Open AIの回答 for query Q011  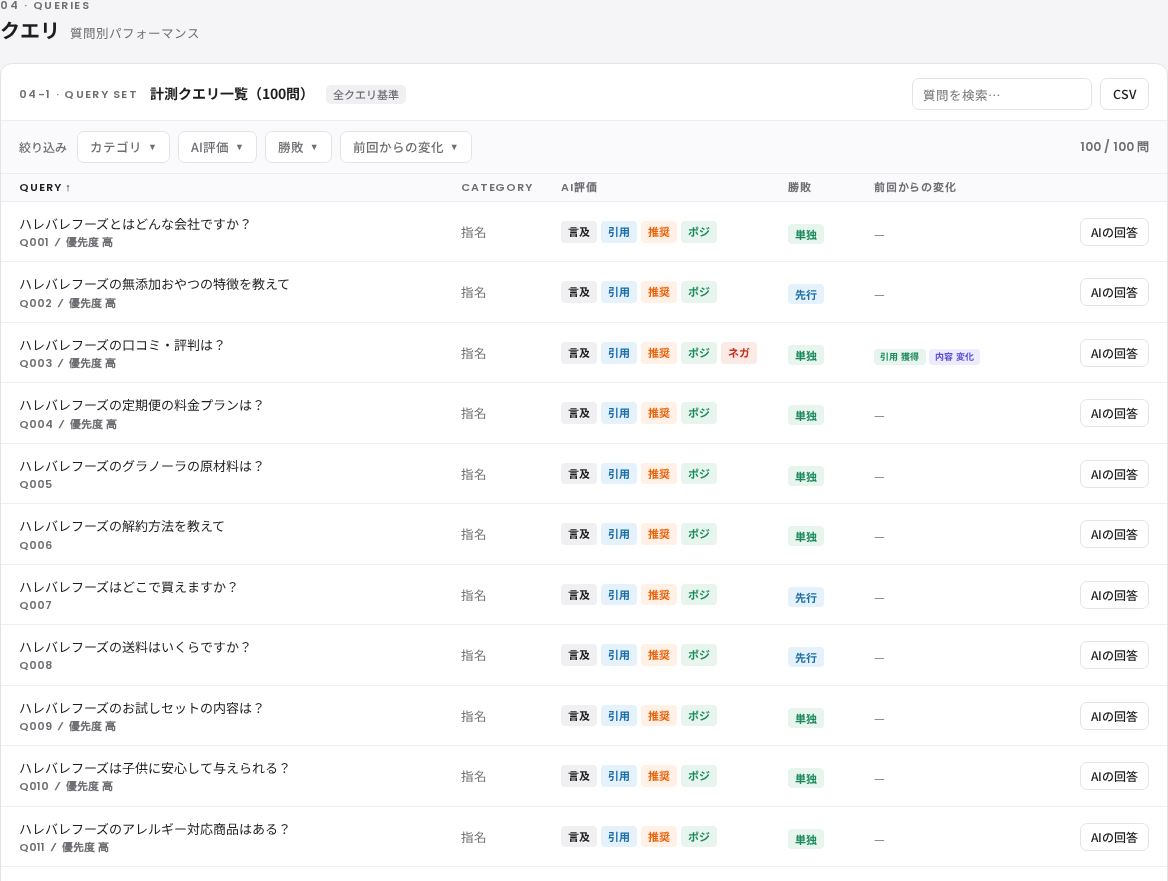tap(1114, 838)
